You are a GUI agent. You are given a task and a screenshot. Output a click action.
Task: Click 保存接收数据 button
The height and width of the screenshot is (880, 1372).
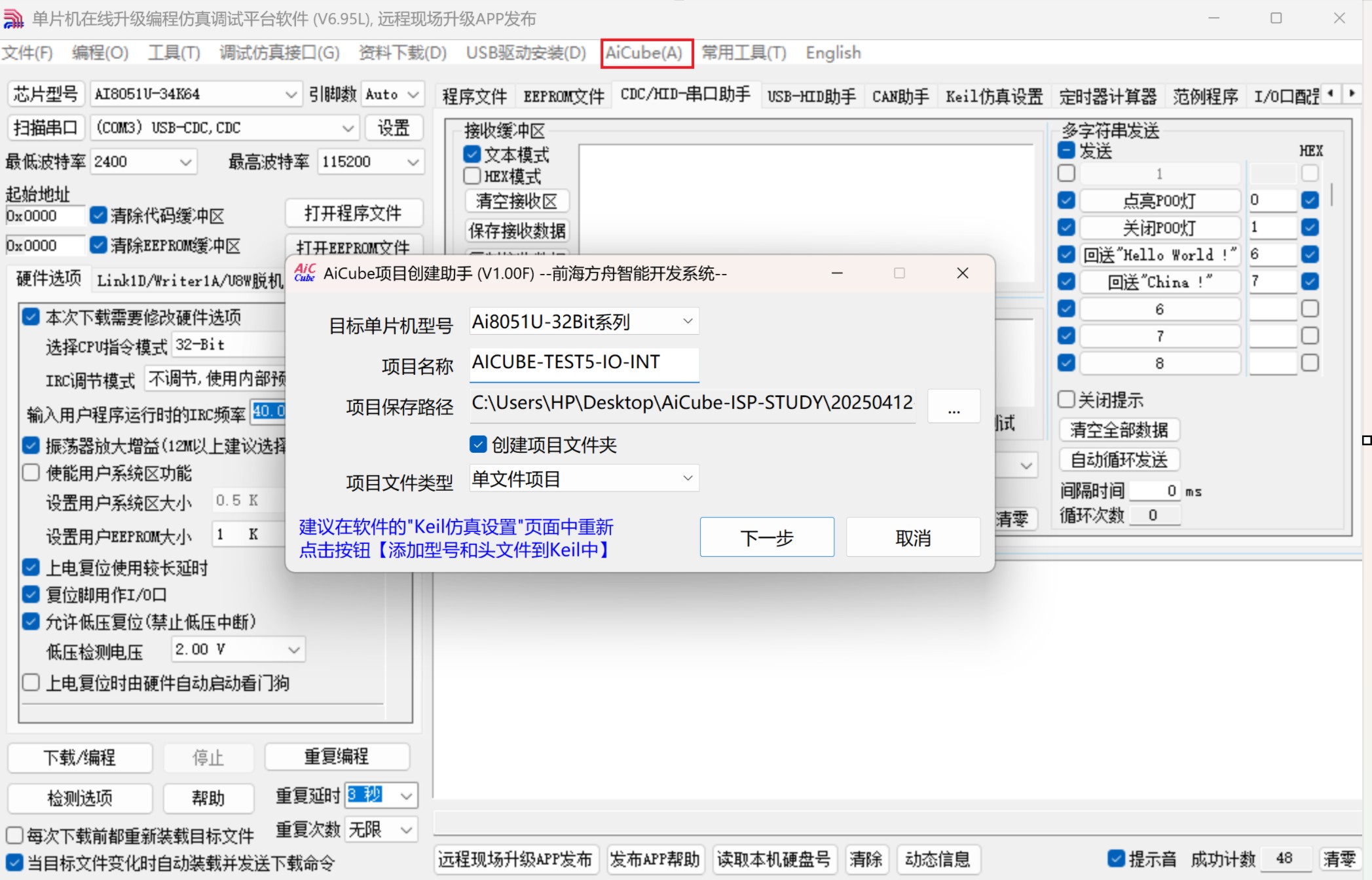point(517,230)
